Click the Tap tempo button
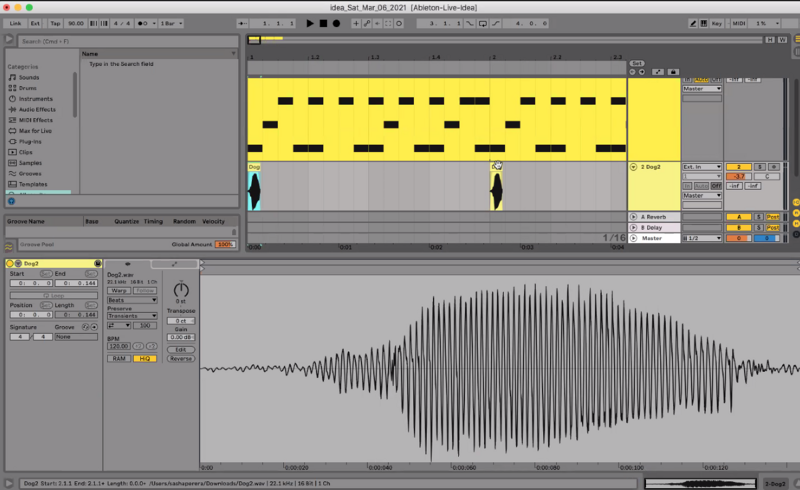800x490 pixels. pyautogui.click(x=55, y=22)
